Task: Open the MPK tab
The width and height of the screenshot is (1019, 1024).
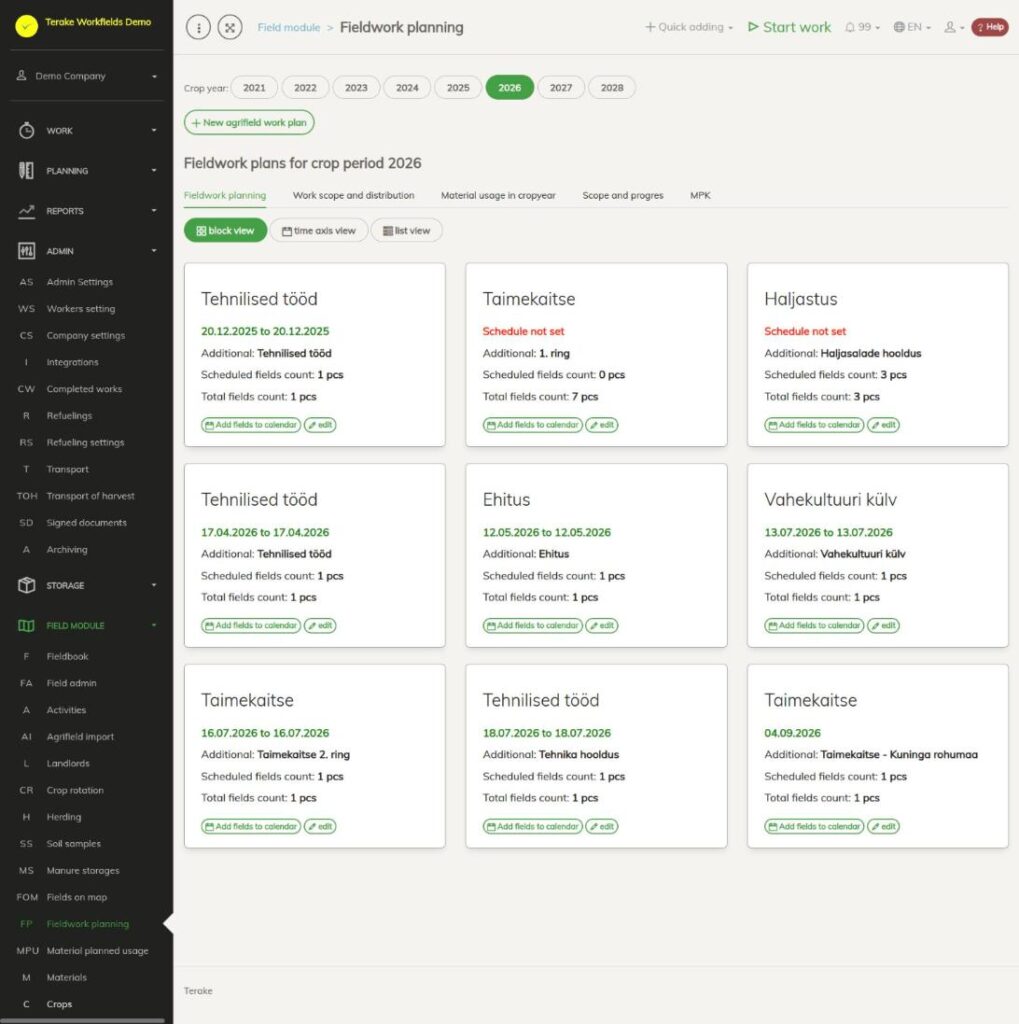Action: (700, 195)
